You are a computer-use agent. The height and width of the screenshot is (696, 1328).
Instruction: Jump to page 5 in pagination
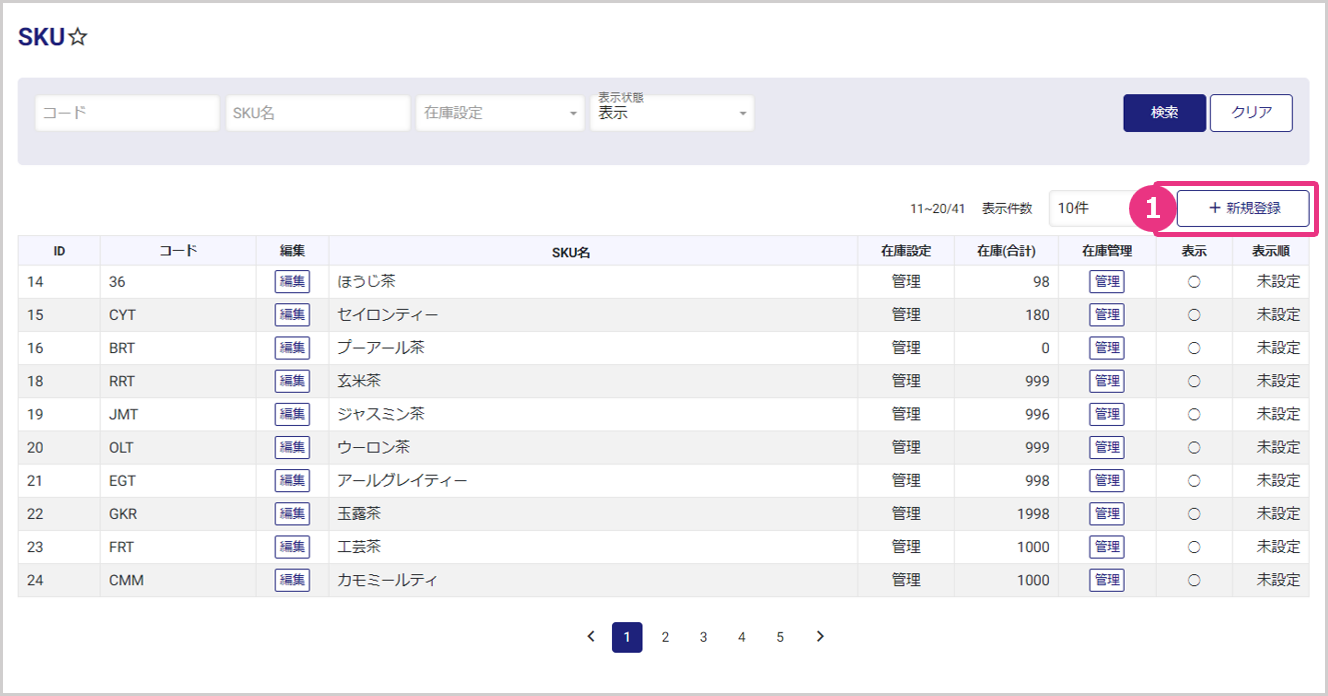pos(780,637)
